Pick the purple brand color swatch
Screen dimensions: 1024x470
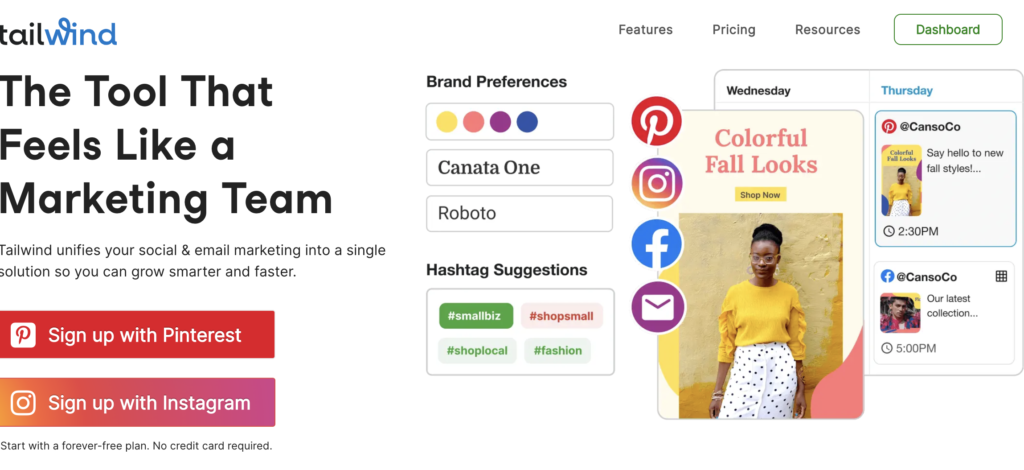tap(500, 122)
